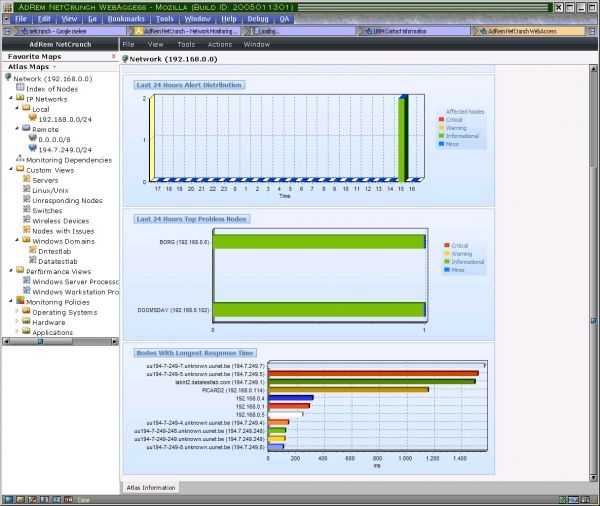Click the Operating Systems folder icon
This screenshot has width=600, height=506.
(x=26, y=311)
